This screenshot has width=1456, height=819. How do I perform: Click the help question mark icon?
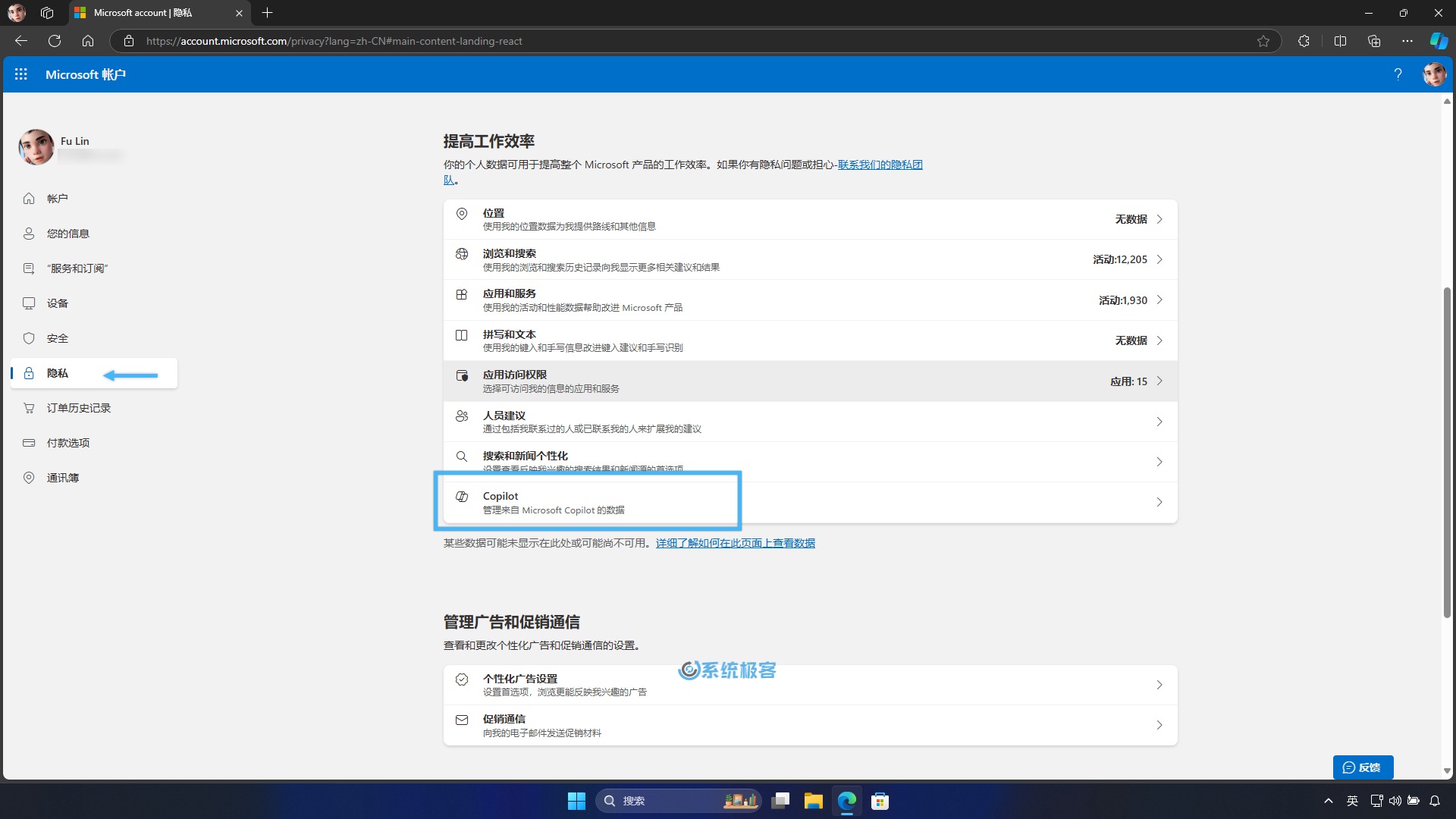pyautogui.click(x=1398, y=74)
